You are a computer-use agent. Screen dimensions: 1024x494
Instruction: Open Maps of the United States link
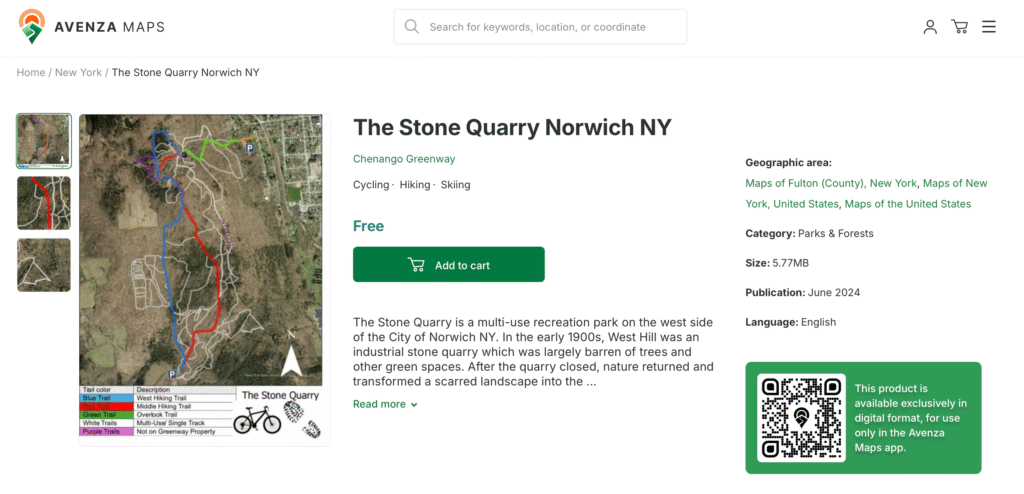(908, 204)
